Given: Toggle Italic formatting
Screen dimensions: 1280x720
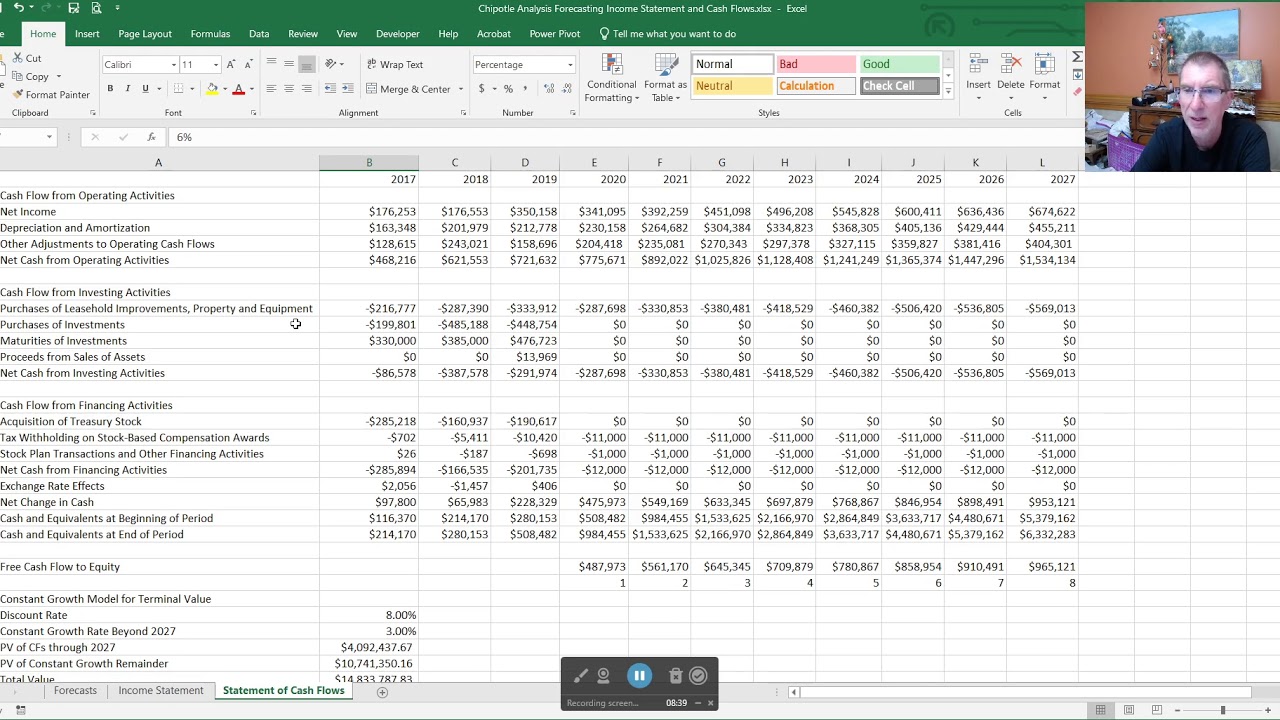Looking at the screenshot, I should [x=127, y=89].
